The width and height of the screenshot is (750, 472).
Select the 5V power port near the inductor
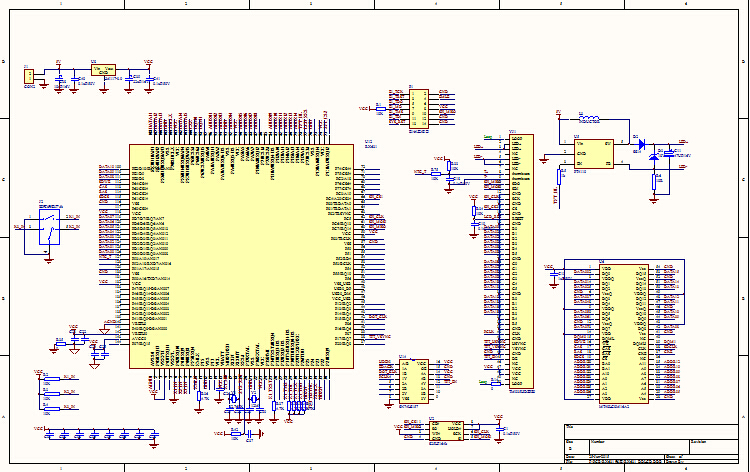click(x=558, y=113)
